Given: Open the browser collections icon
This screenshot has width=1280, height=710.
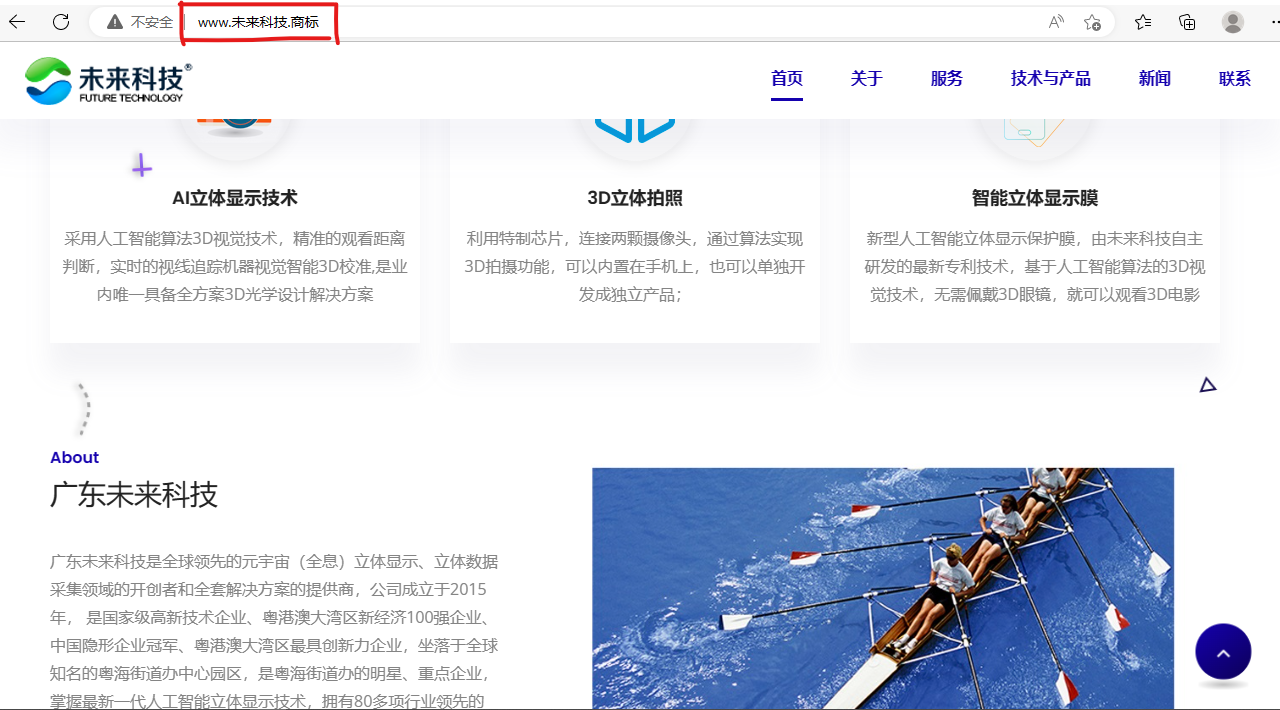Looking at the screenshot, I should [x=1187, y=22].
